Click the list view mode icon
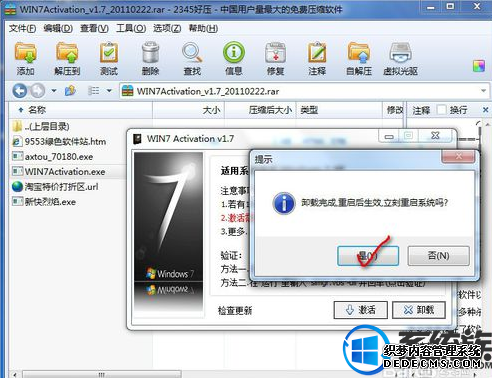Image resolution: width=492 pixels, height=378 pixels. coord(94,91)
